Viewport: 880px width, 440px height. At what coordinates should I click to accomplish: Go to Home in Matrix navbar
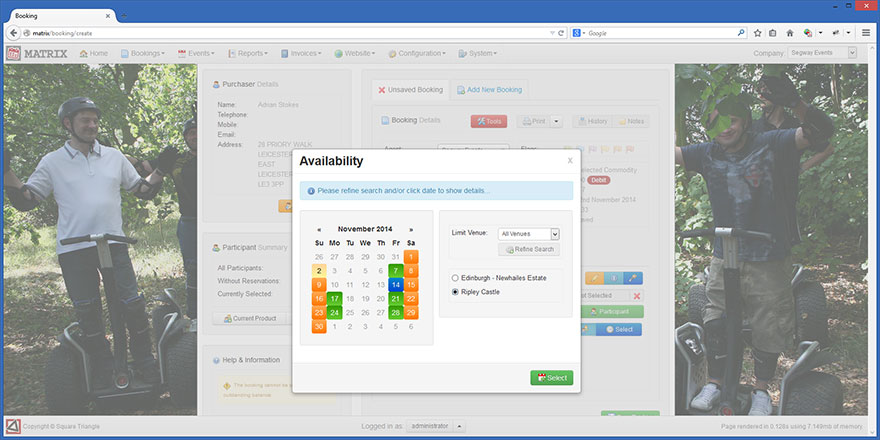[x=94, y=53]
